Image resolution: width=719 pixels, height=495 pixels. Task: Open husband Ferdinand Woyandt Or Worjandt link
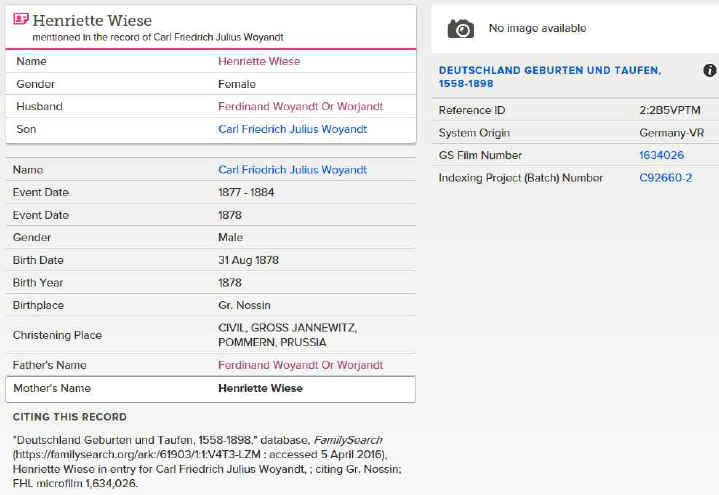tap(300, 106)
